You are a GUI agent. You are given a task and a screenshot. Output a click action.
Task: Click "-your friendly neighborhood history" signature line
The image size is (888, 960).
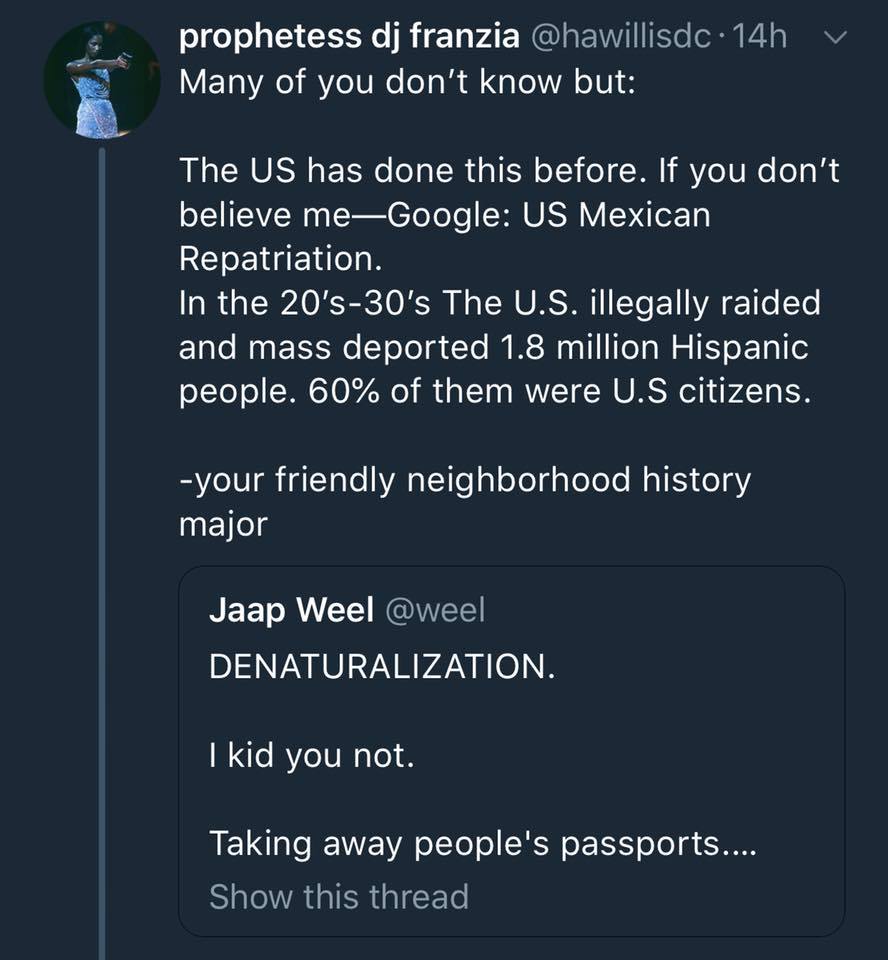click(x=465, y=480)
